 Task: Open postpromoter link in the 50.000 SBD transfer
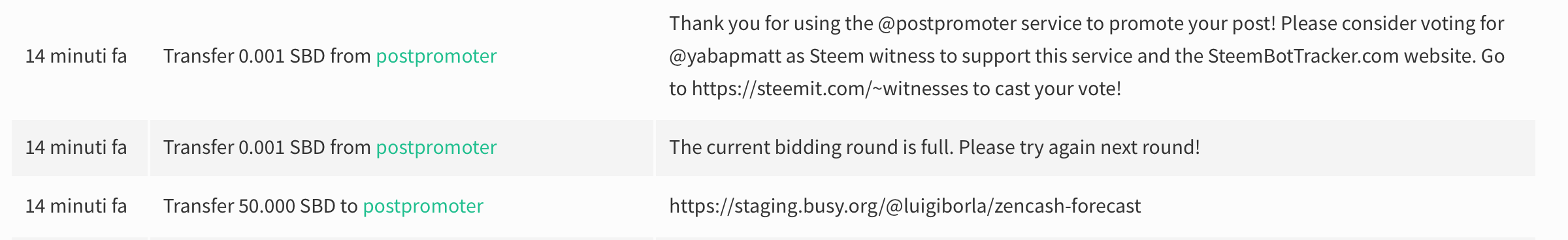pos(423,206)
